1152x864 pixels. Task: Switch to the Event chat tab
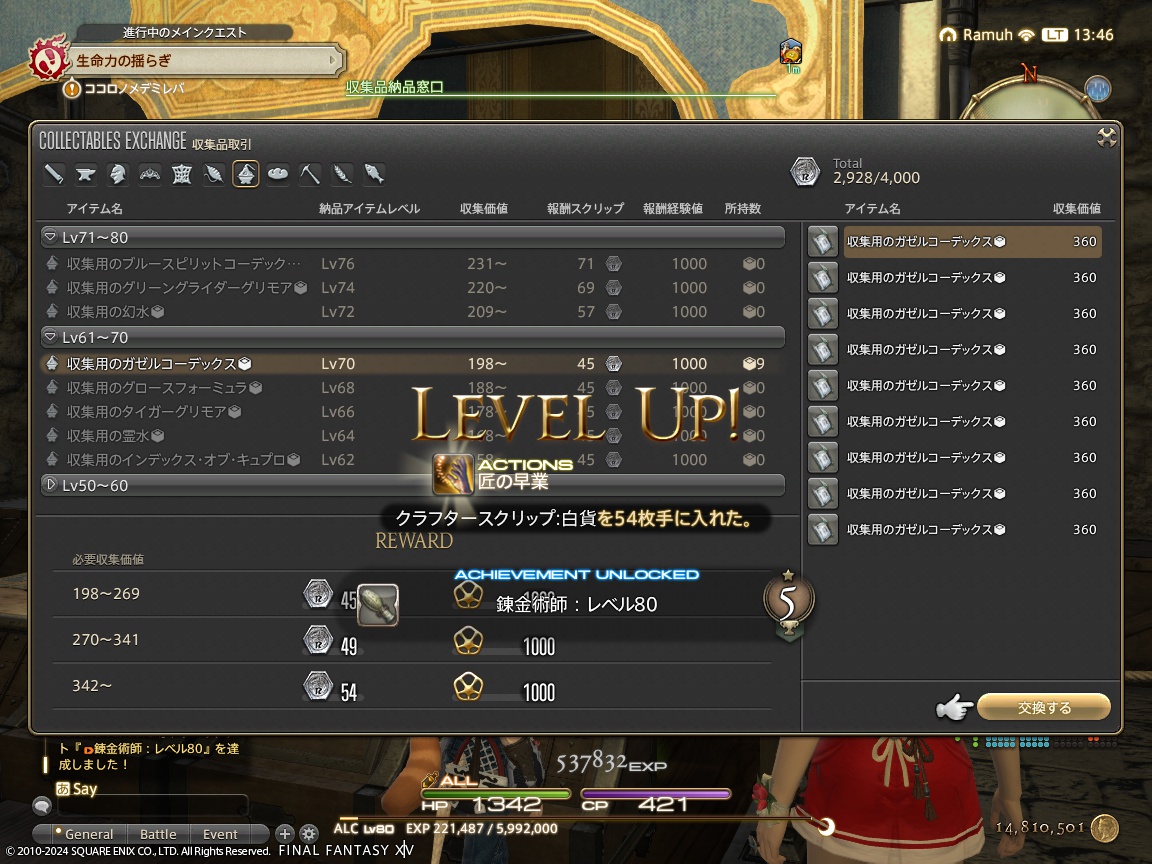click(220, 834)
